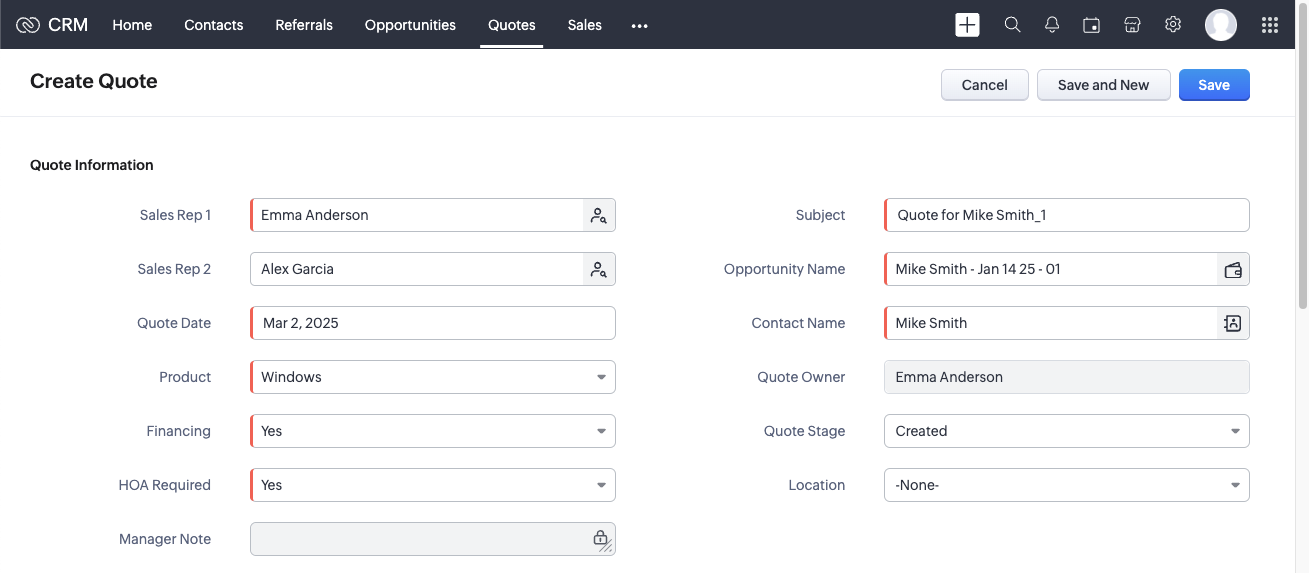The width and height of the screenshot is (1309, 573).
Task: Open the Location dropdown
Action: pos(1066,485)
